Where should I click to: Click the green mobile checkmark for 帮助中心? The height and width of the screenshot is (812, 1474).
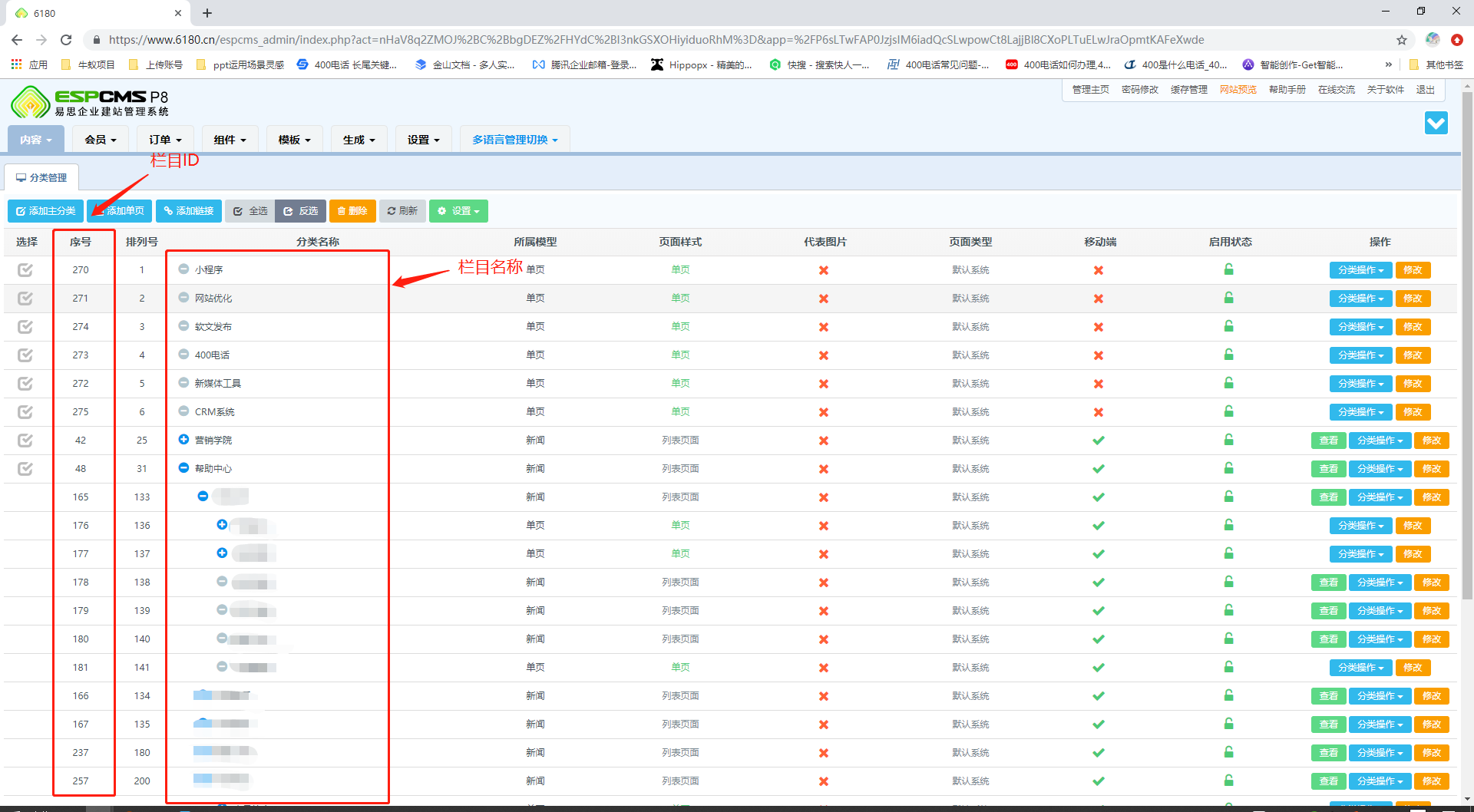(1099, 468)
